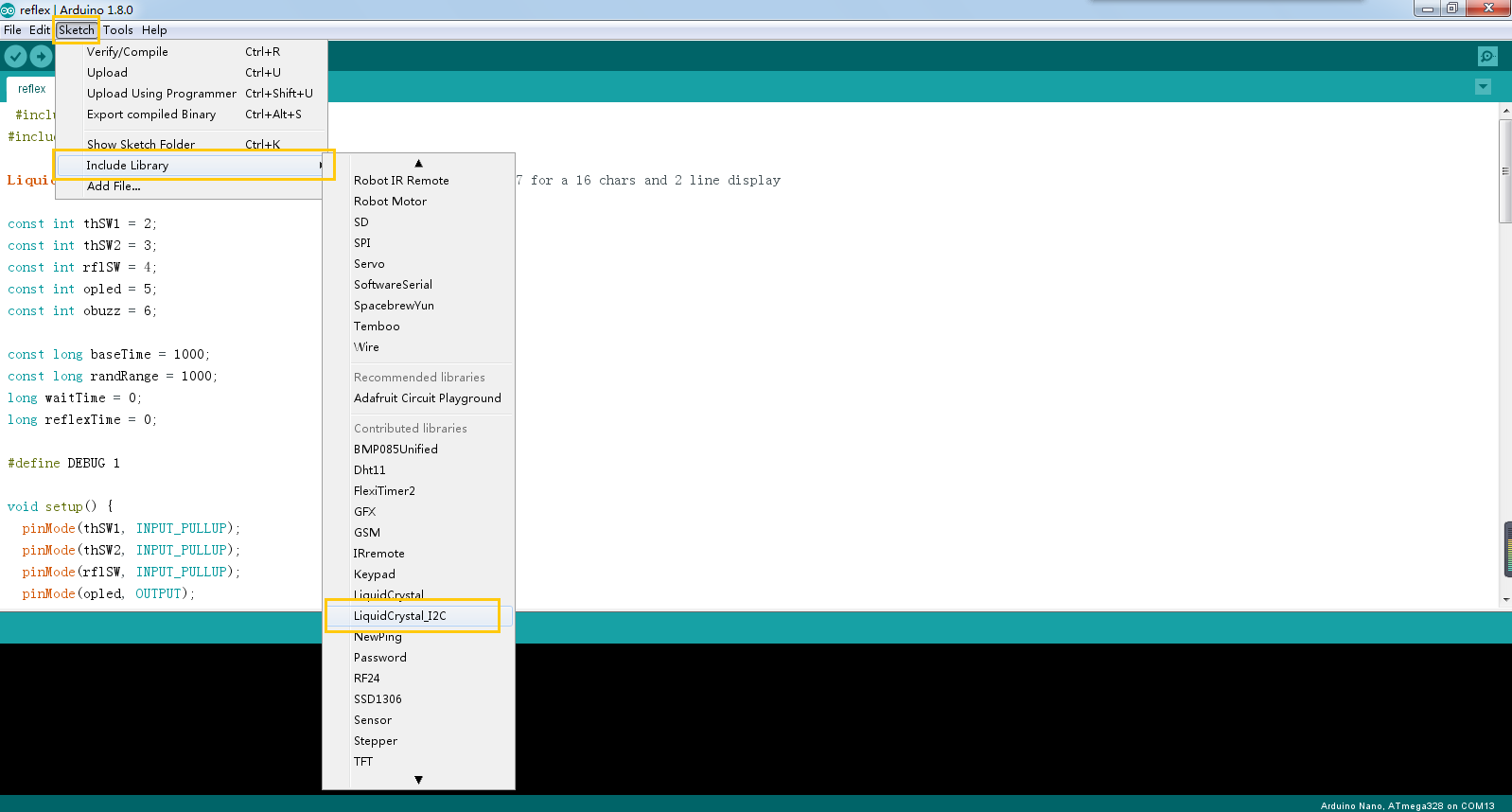Click the '#define DEBUG 1' code line
The width and height of the screenshot is (1512, 812).
(x=63, y=463)
